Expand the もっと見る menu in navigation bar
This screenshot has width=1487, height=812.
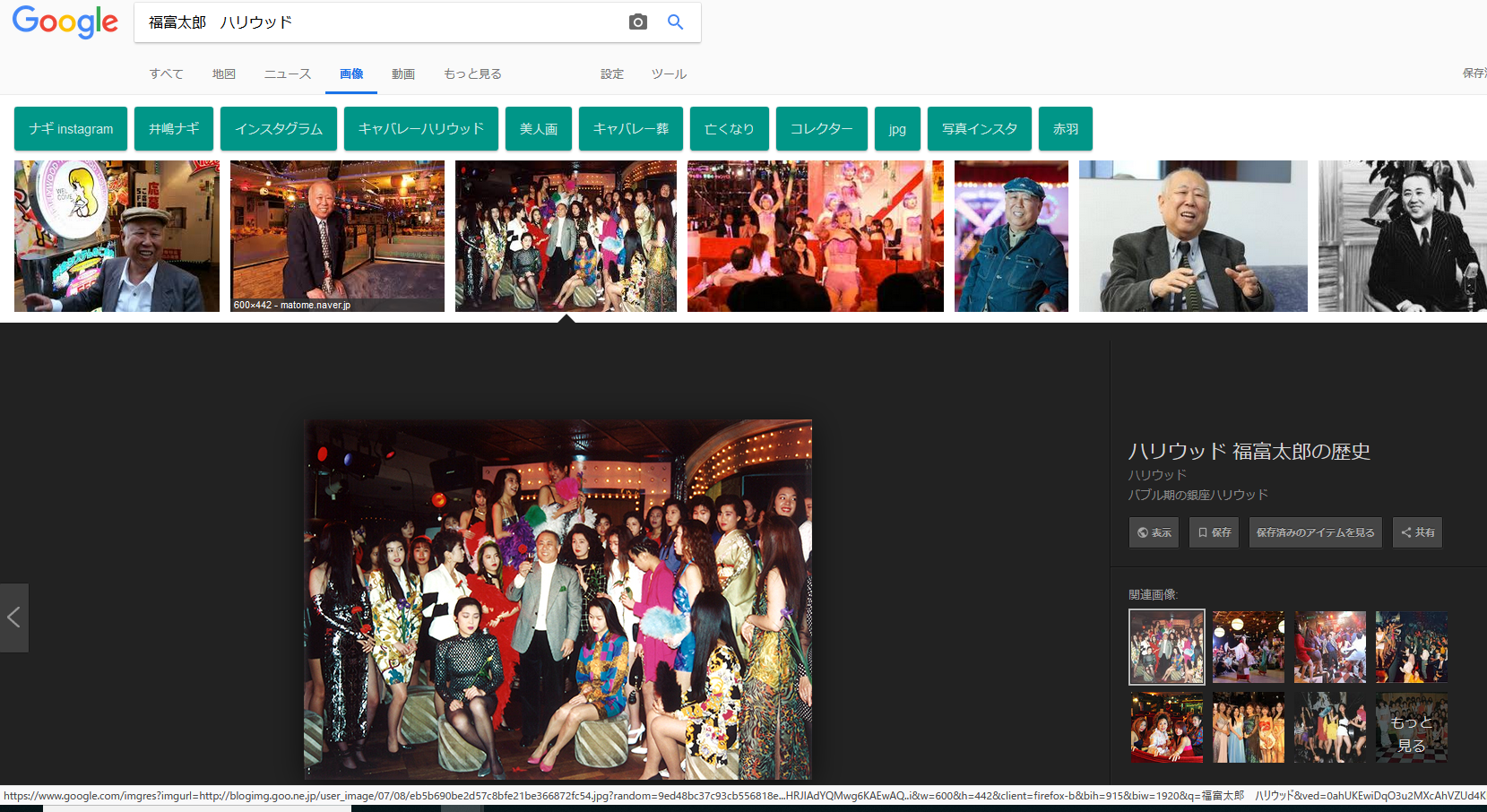click(x=472, y=73)
